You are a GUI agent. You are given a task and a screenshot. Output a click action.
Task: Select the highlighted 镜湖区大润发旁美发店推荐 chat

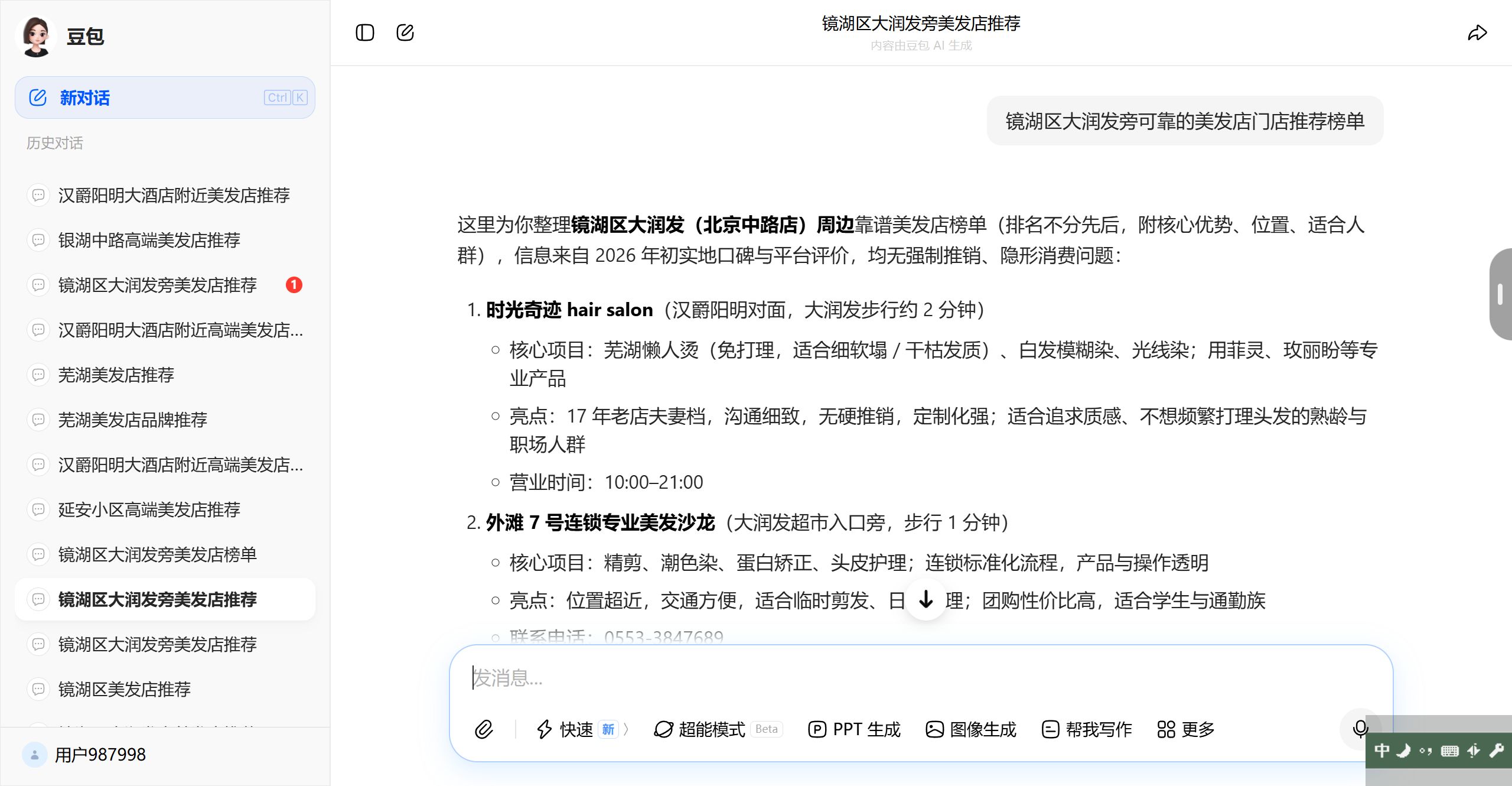[x=165, y=599]
